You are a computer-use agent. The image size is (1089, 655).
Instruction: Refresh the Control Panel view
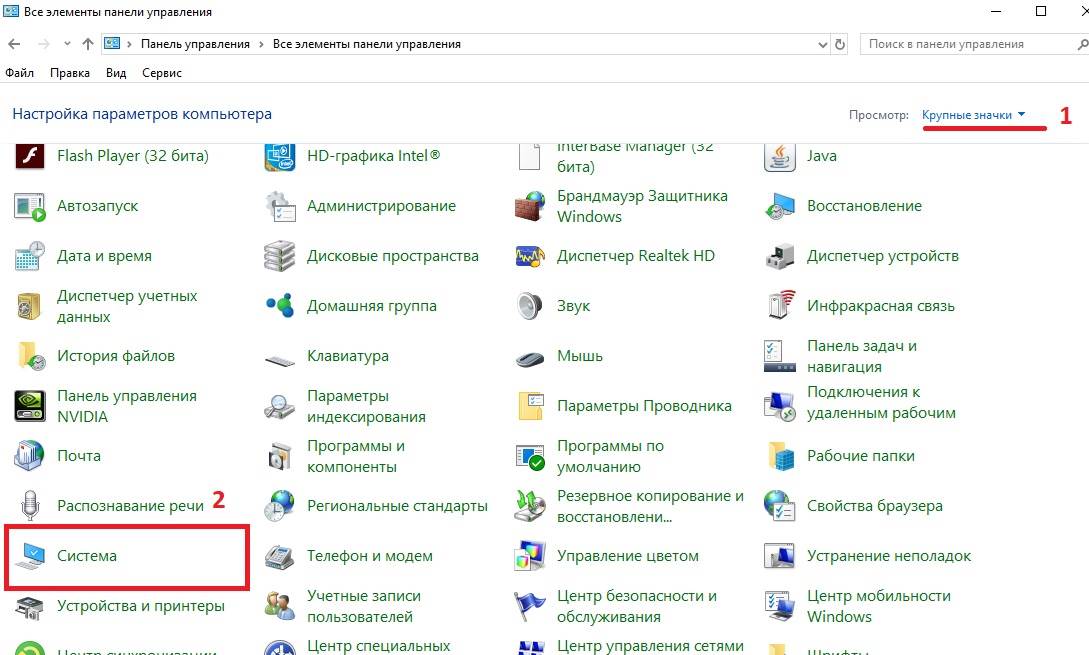tap(840, 44)
